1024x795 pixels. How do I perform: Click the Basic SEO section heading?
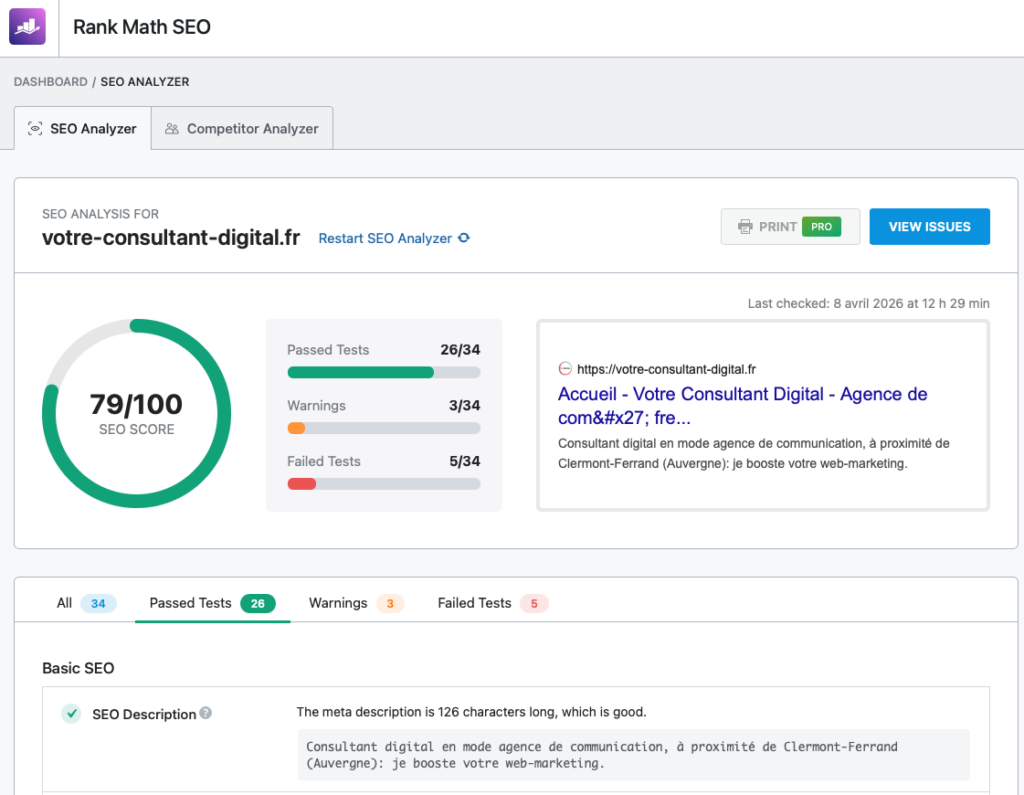[x=78, y=668]
